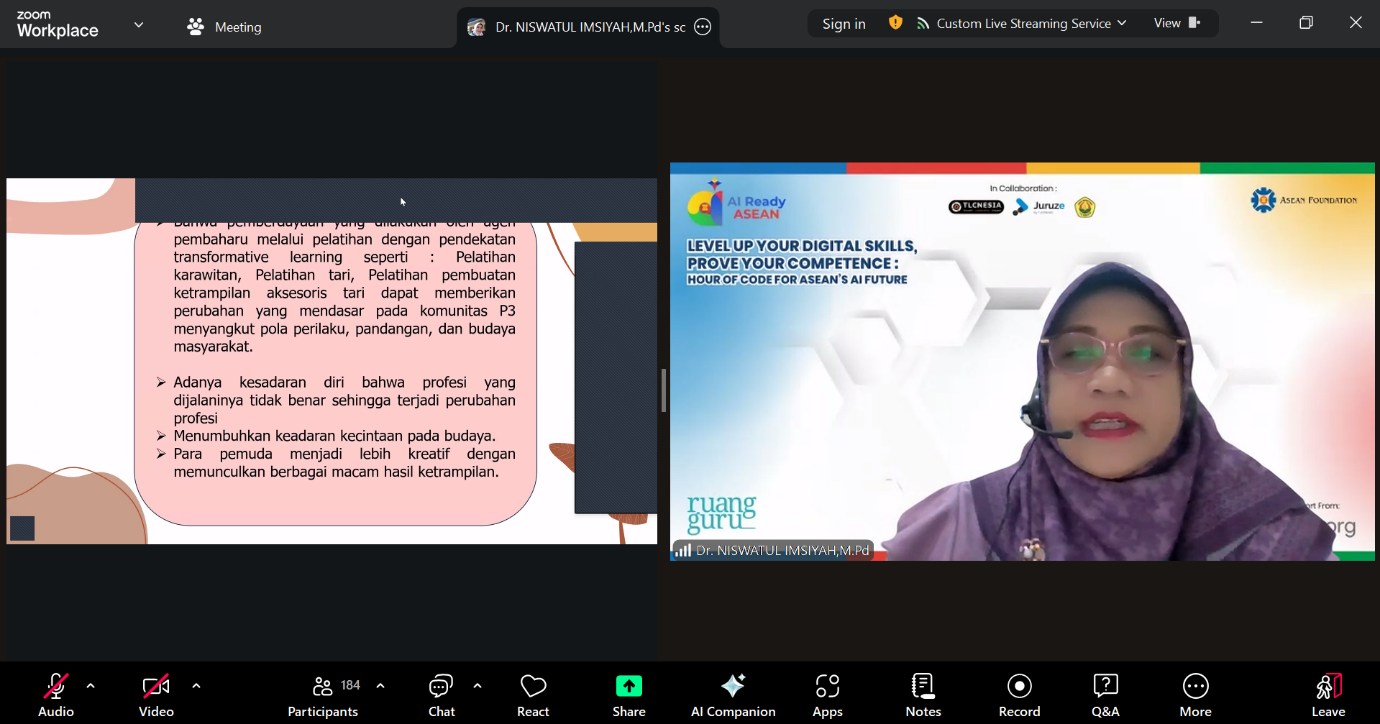
Task: Toggle meeting Record
Action: click(x=1019, y=695)
